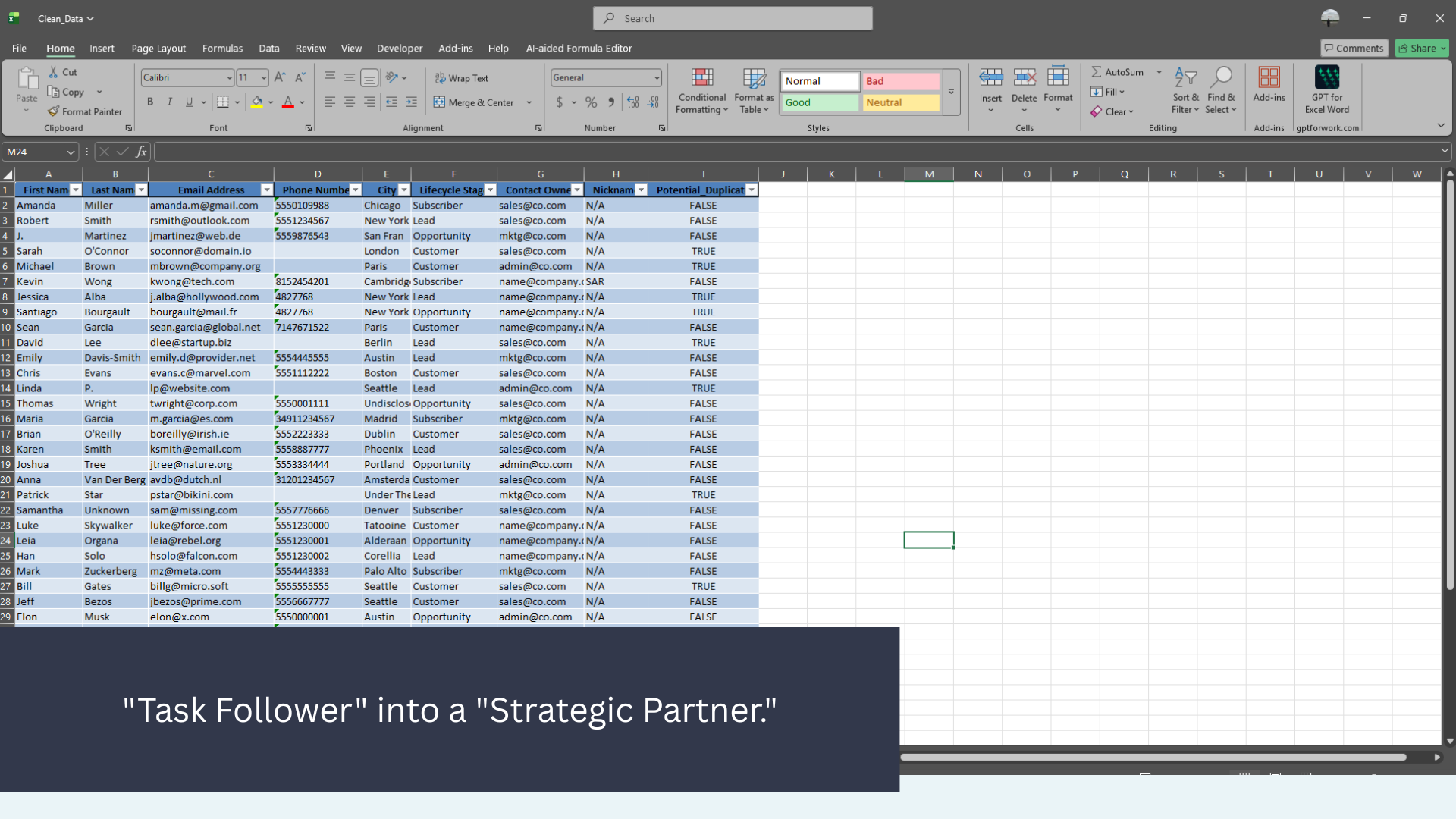This screenshot has height=819, width=1456.
Task: Toggle Italic formatting button
Action: [170, 102]
